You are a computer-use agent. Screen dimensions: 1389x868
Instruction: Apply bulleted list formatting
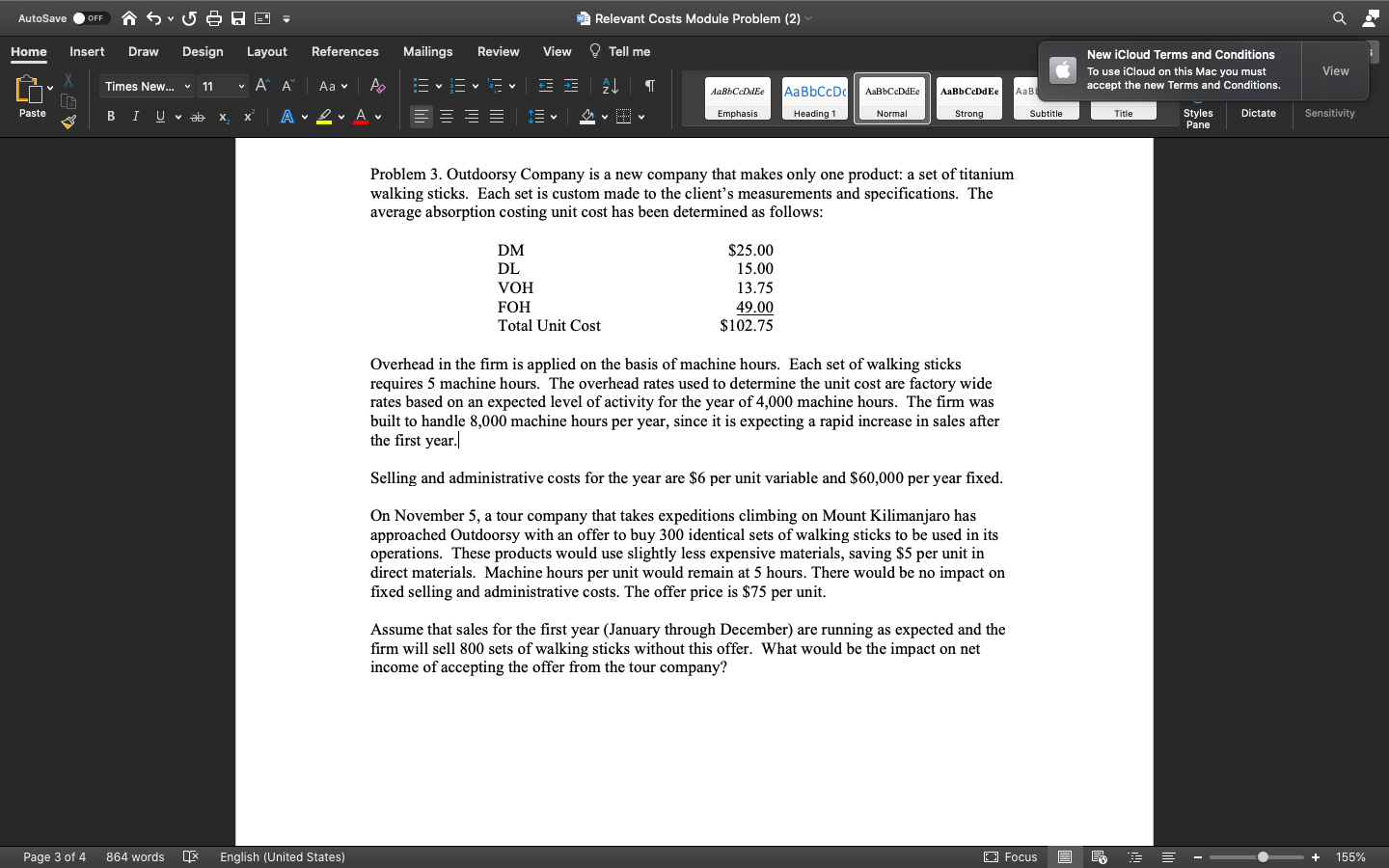[x=422, y=86]
